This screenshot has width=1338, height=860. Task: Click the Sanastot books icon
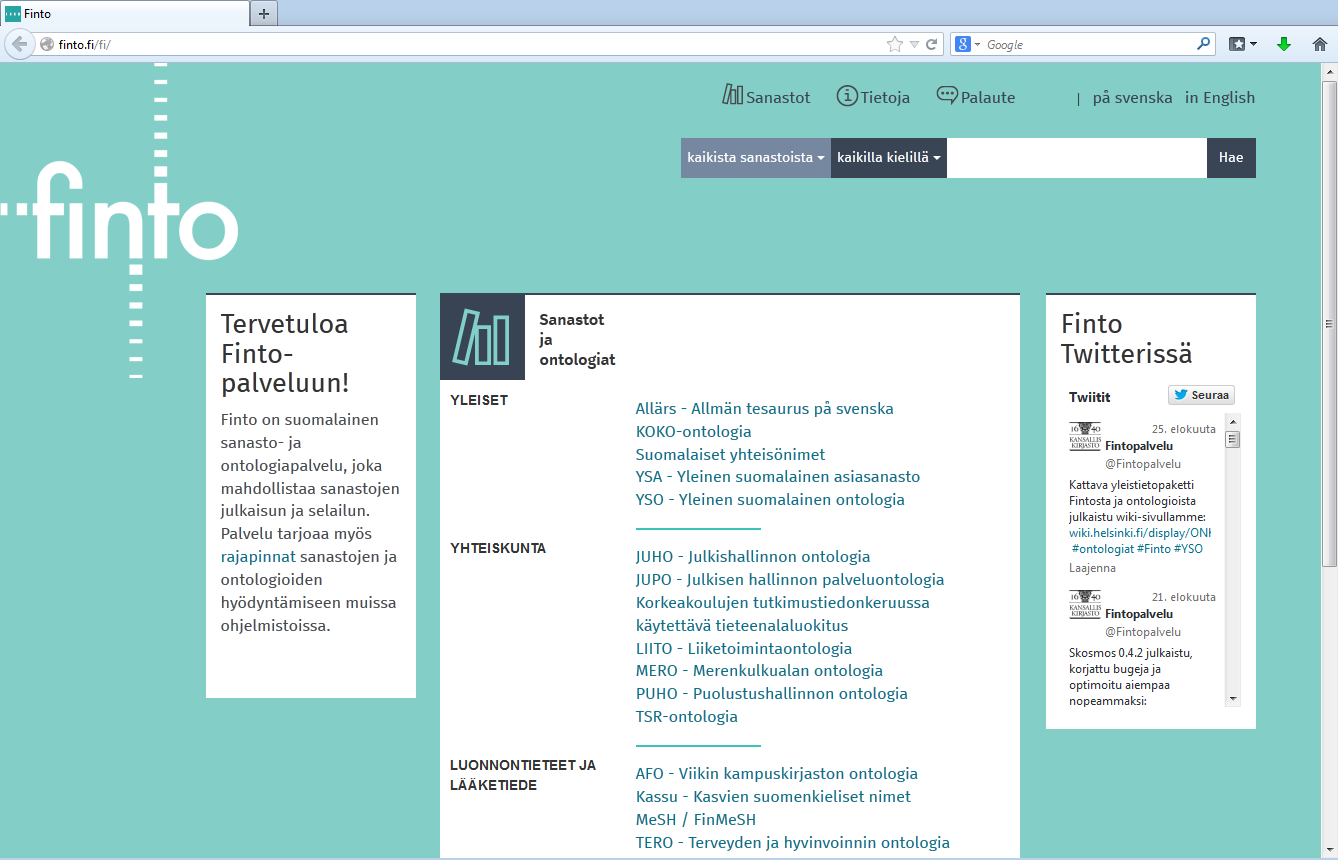tap(733, 95)
